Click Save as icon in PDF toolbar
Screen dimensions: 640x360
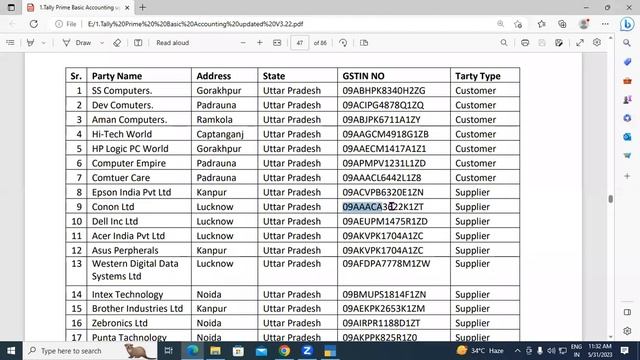click(559, 42)
